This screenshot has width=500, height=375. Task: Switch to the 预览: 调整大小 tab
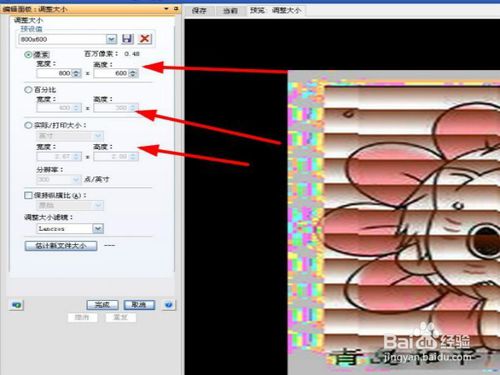coord(275,10)
